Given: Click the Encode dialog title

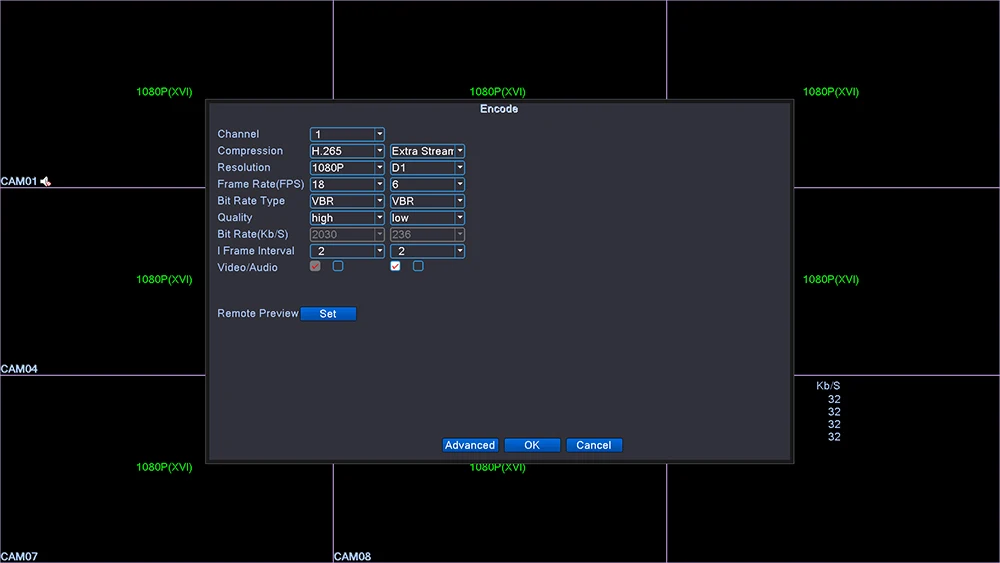Looking at the screenshot, I should pyautogui.click(x=499, y=109).
